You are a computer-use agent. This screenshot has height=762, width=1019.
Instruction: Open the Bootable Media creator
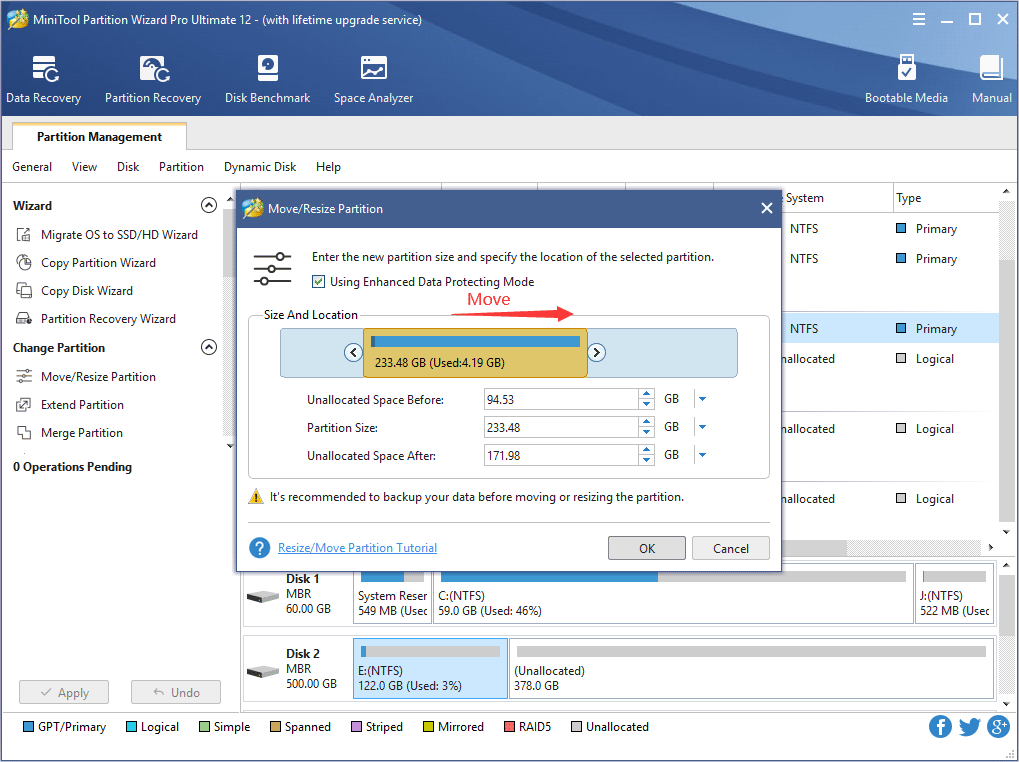[x=906, y=78]
